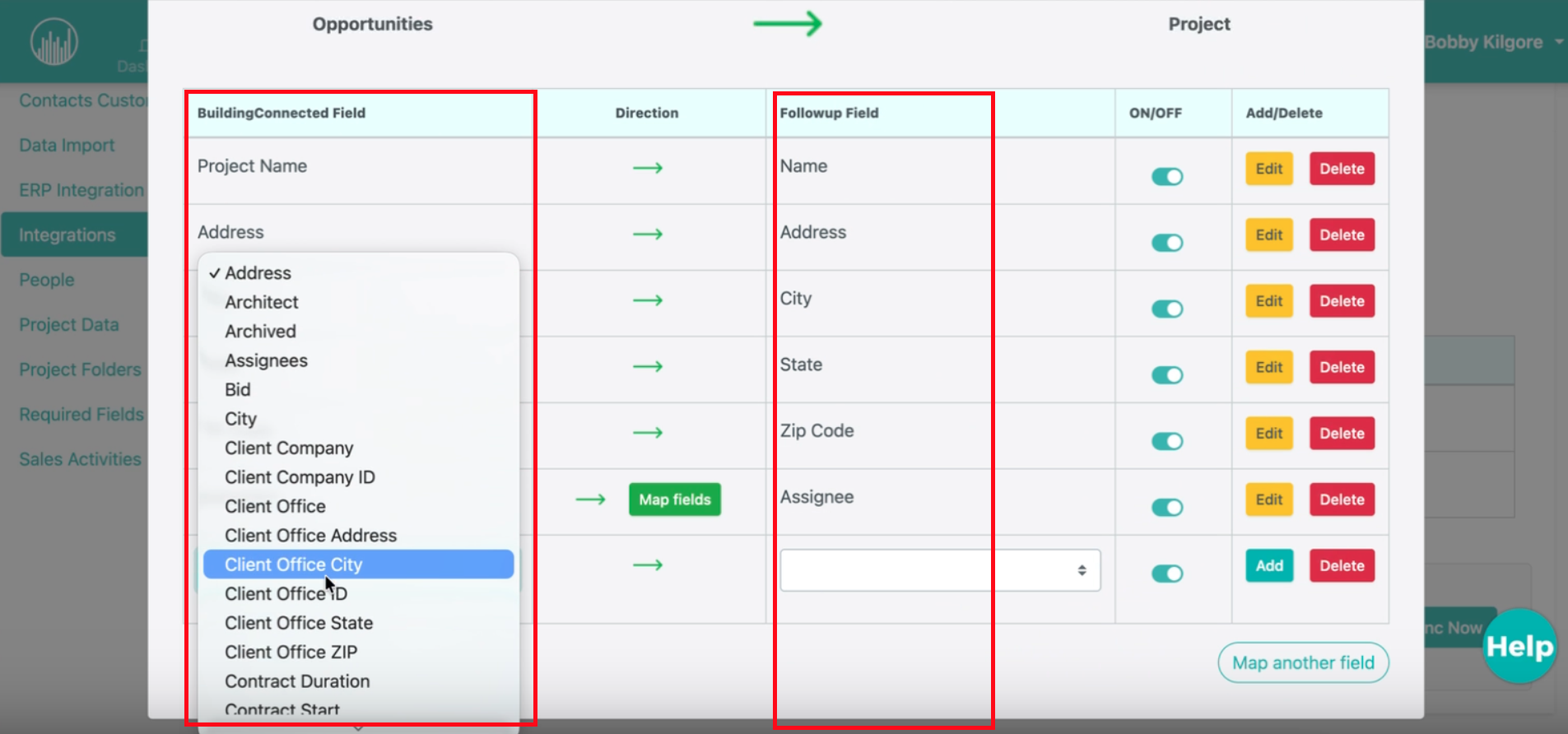Choose Archived in the field list
The image size is (1568, 734).
(x=359, y=332)
